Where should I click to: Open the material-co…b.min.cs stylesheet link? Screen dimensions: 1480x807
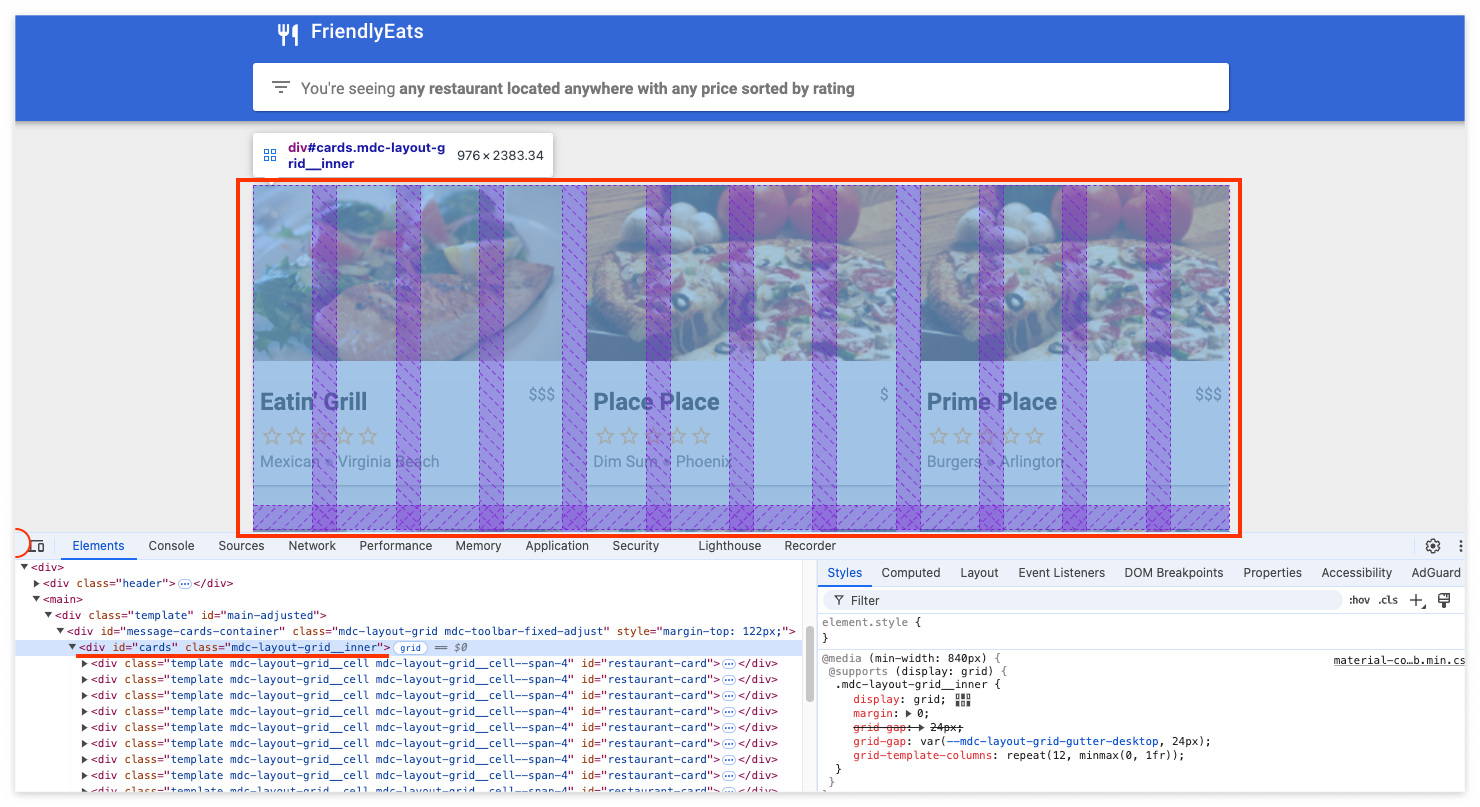coord(1399,661)
